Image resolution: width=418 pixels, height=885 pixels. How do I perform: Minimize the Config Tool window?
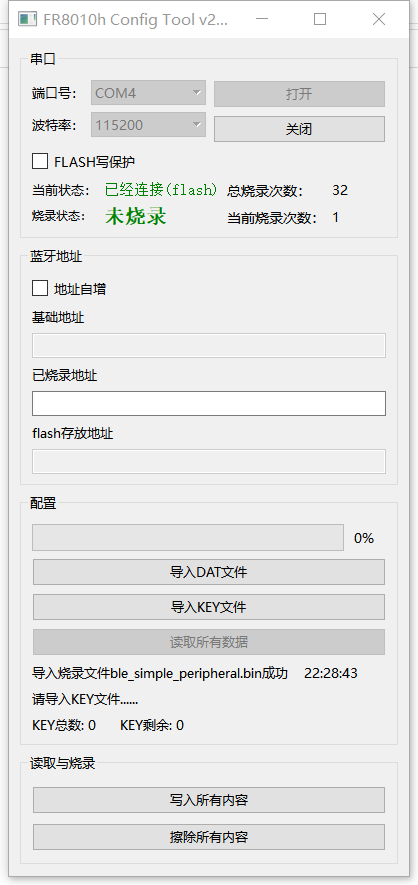(x=262, y=19)
